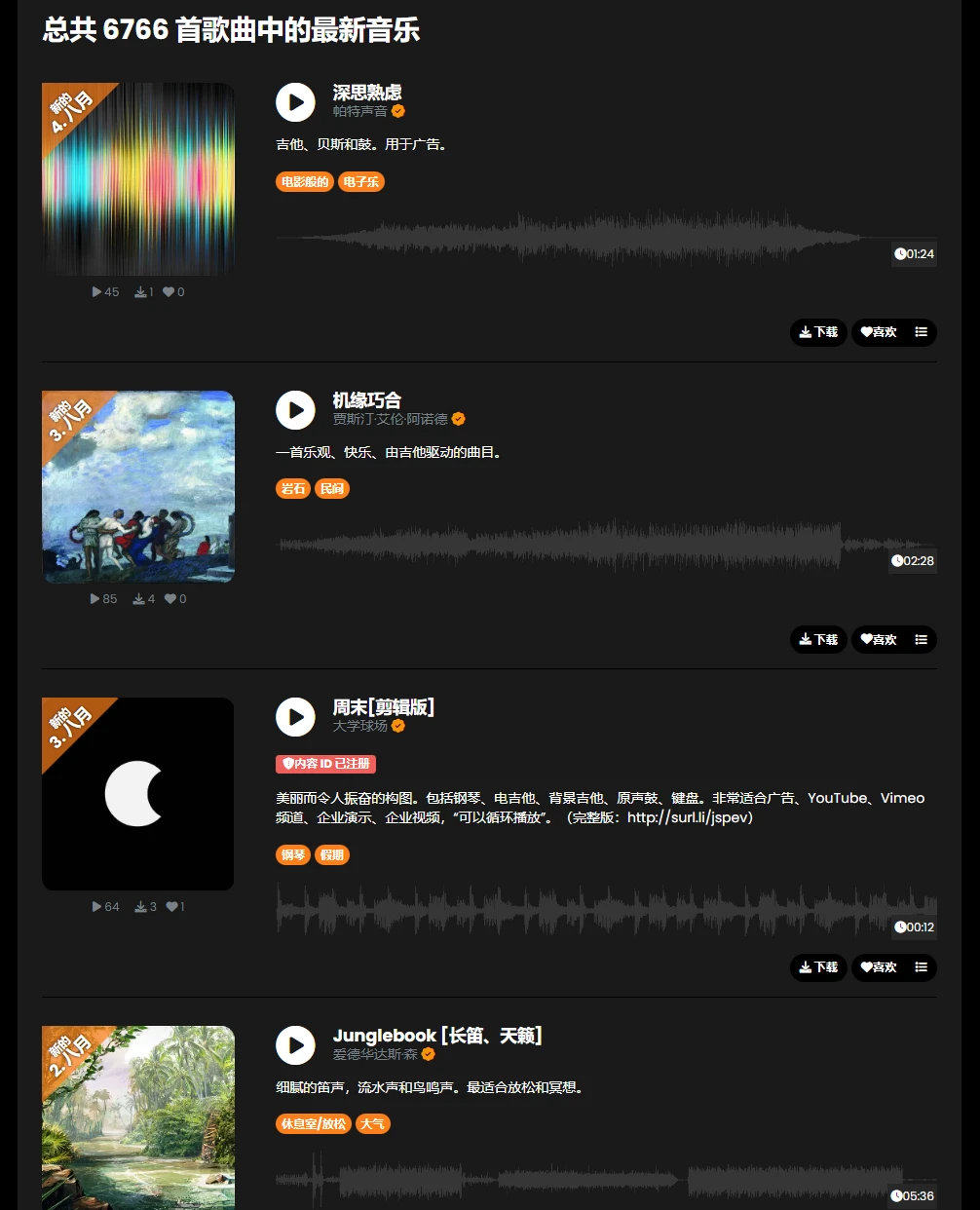Play the Junglebook track
The image size is (980, 1210).
pos(295,1045)
